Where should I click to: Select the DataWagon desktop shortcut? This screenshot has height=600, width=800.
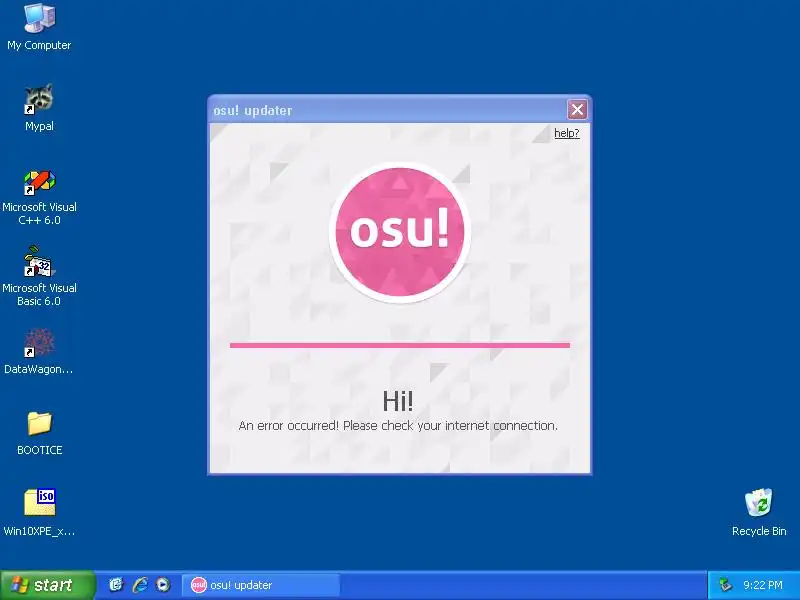coord(39,352)
